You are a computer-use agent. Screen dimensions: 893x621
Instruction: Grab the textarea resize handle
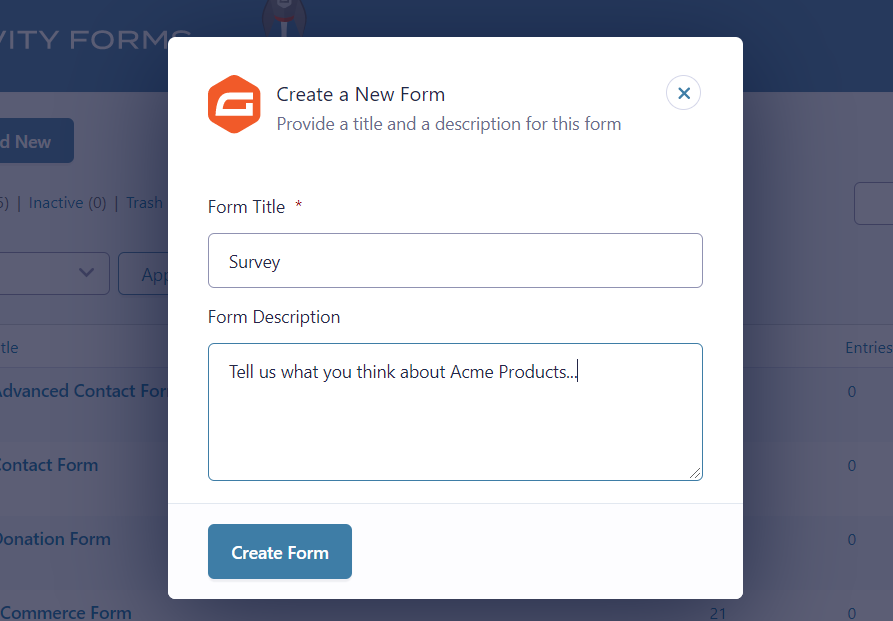click(x=695, y=473)
